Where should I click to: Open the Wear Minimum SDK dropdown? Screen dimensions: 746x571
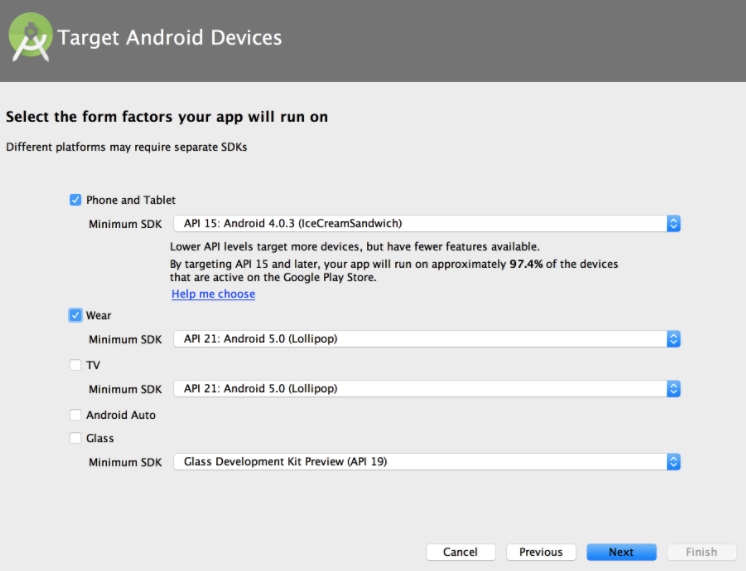pyautogui.click(x=427, y=339)
